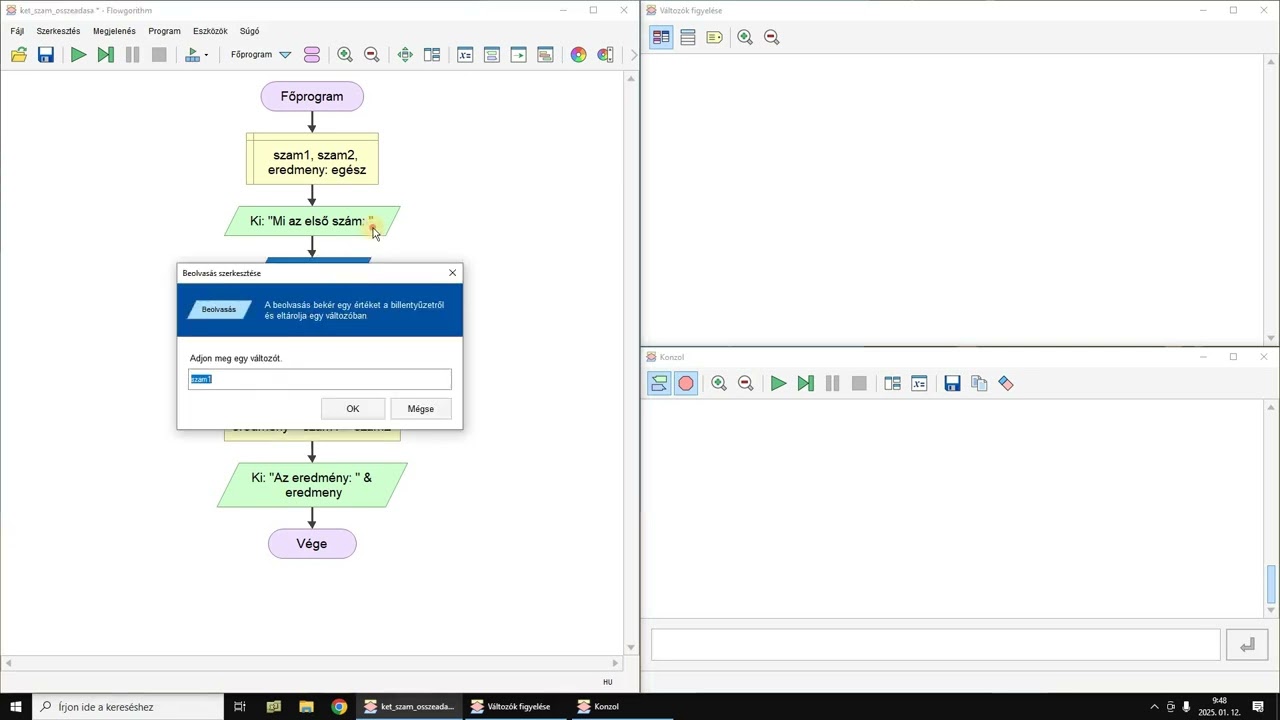
Task: Copy the Konzol output to clipboard
Action: (x=979, y=383)
